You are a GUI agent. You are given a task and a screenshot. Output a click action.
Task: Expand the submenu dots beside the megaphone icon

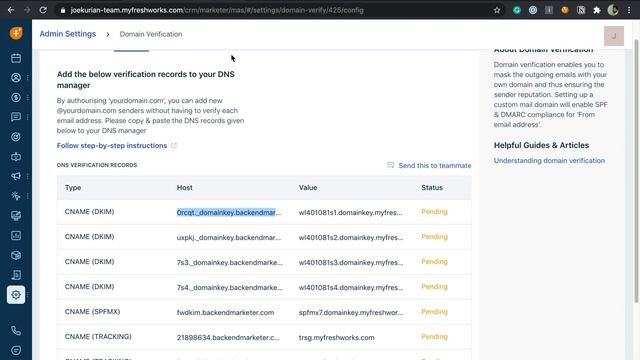click(27, 176)
